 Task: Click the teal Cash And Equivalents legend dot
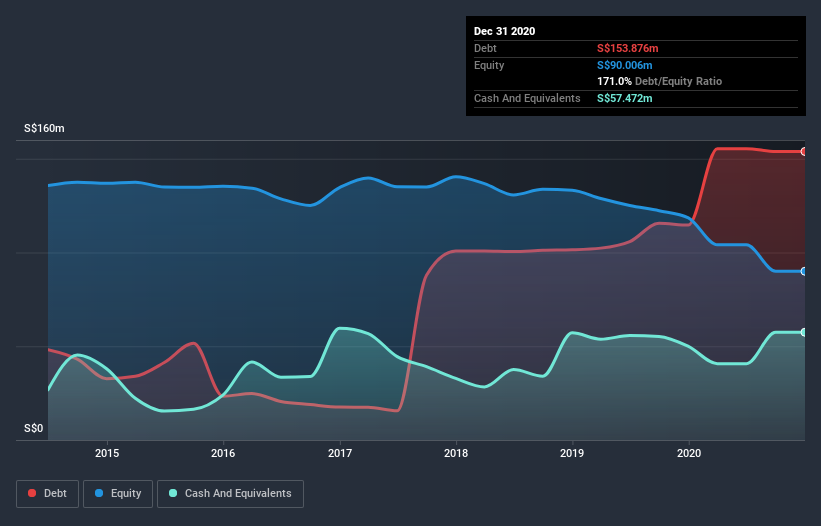[x=173, y=493]
